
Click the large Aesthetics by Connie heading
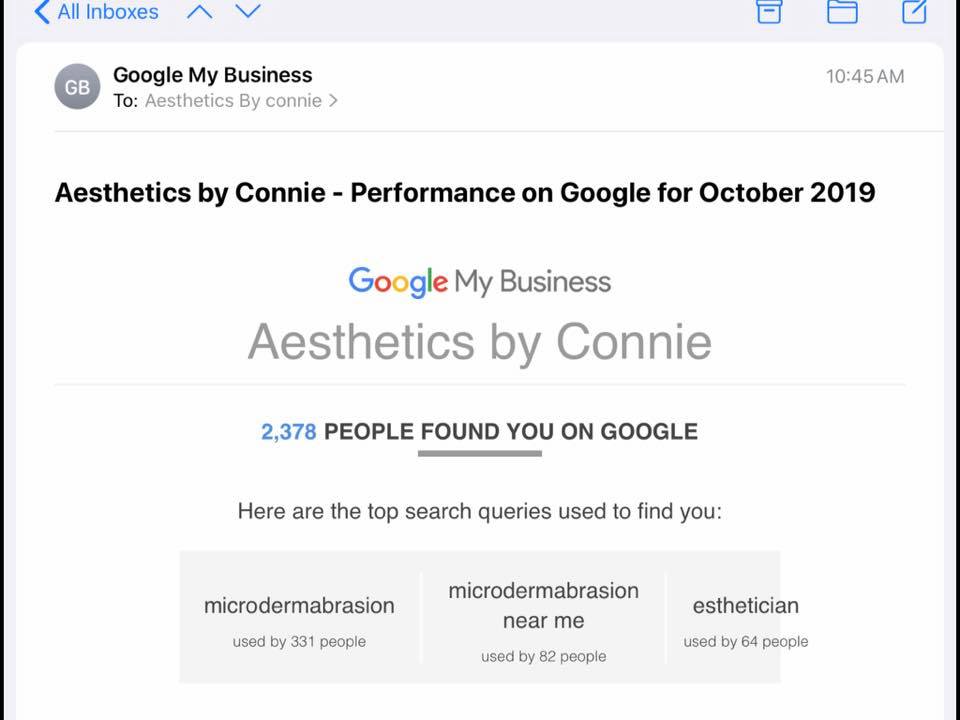pos(480,342)
